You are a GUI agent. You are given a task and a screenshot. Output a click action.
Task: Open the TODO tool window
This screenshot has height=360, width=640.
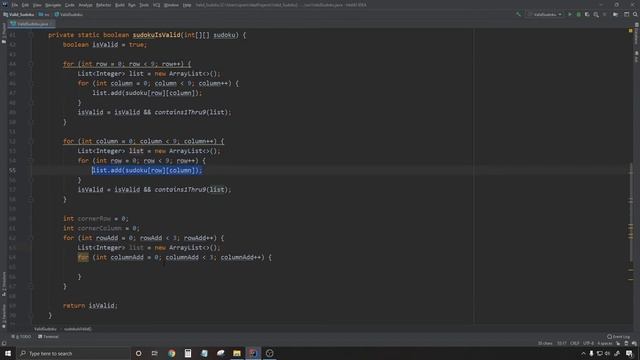click(x=22, y=337)
